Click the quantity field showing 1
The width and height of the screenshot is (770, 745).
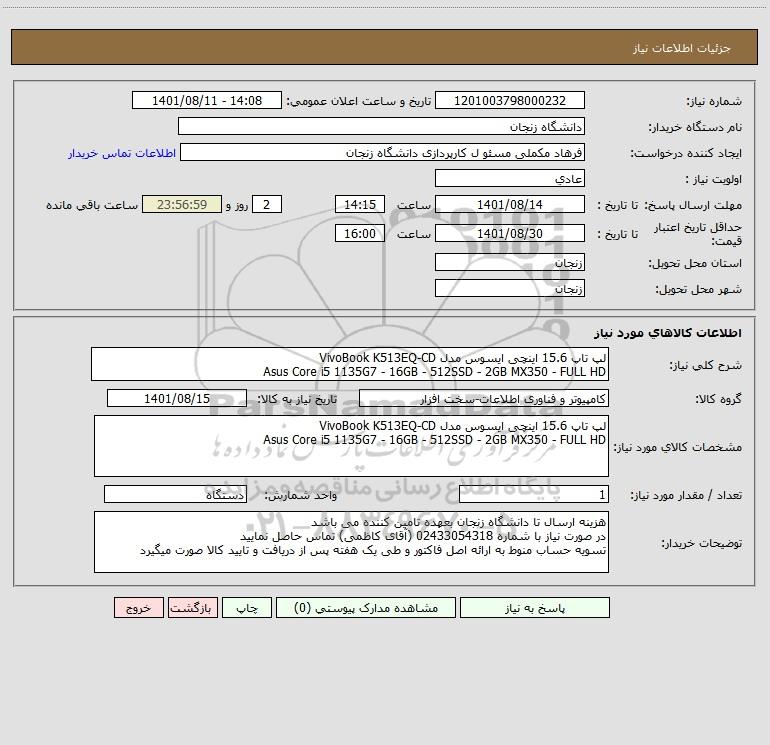pos(534,495)
